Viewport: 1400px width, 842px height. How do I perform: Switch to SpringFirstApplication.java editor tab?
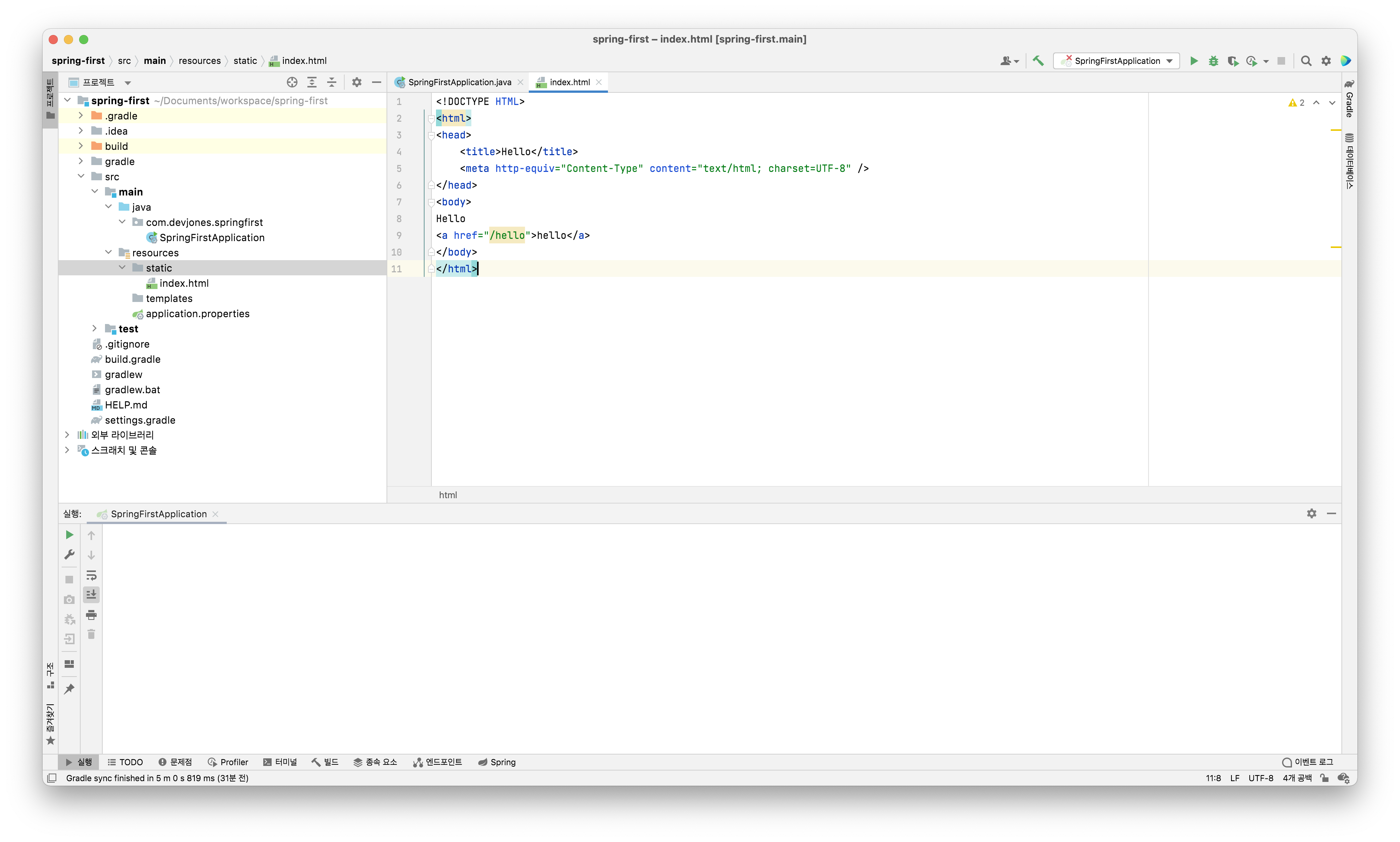click(x=458, y=82)
